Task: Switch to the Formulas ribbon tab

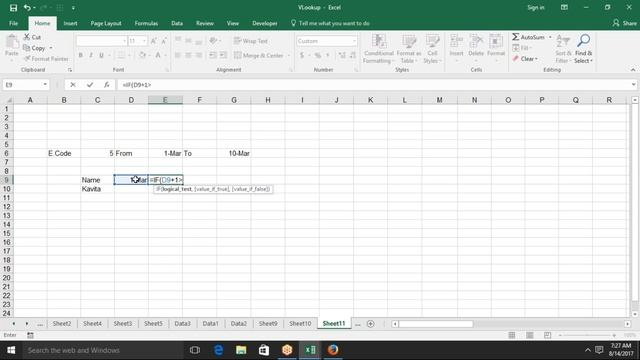Action: 146,23
